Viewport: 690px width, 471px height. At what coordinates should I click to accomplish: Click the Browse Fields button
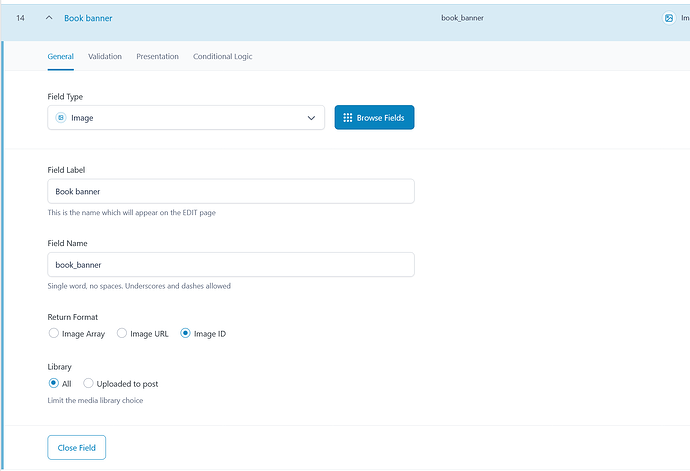point(374,118)
